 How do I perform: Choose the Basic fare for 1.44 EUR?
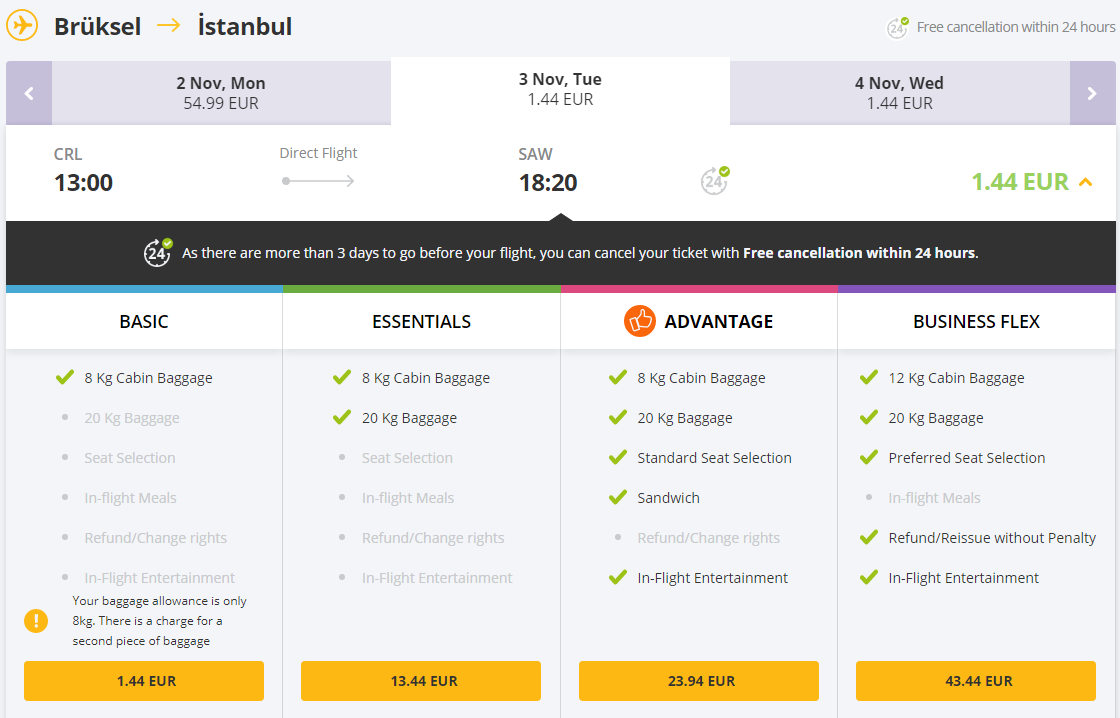(x=144, y=681)
